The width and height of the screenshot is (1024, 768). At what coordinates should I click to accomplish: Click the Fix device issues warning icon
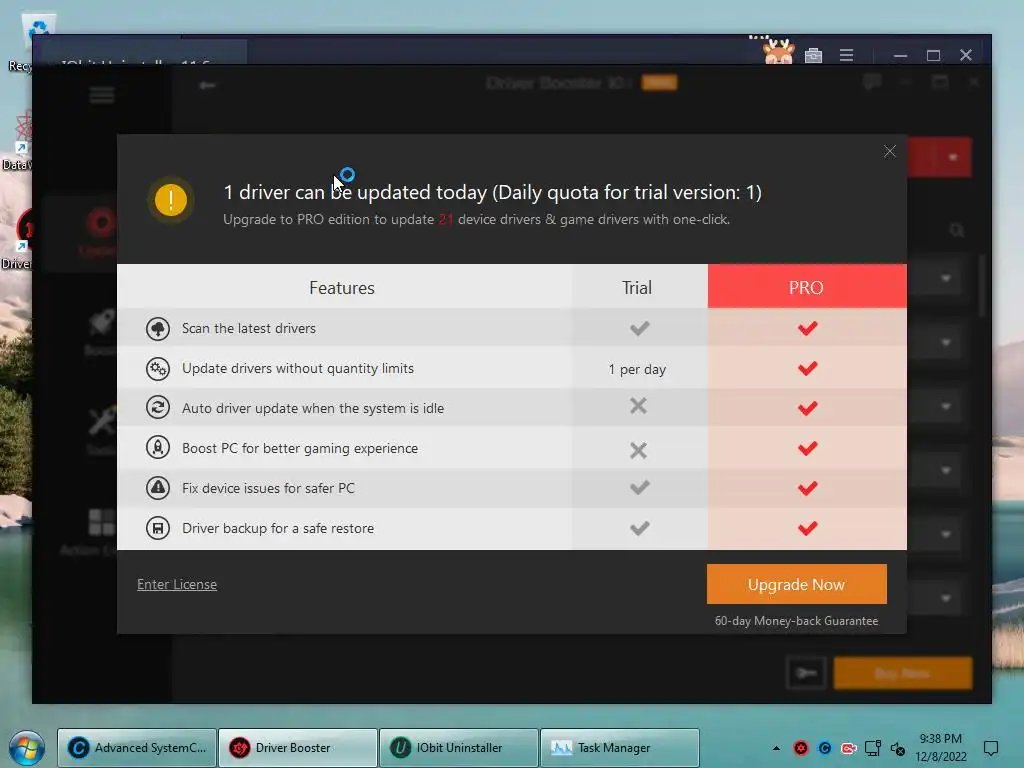[157, 488]
